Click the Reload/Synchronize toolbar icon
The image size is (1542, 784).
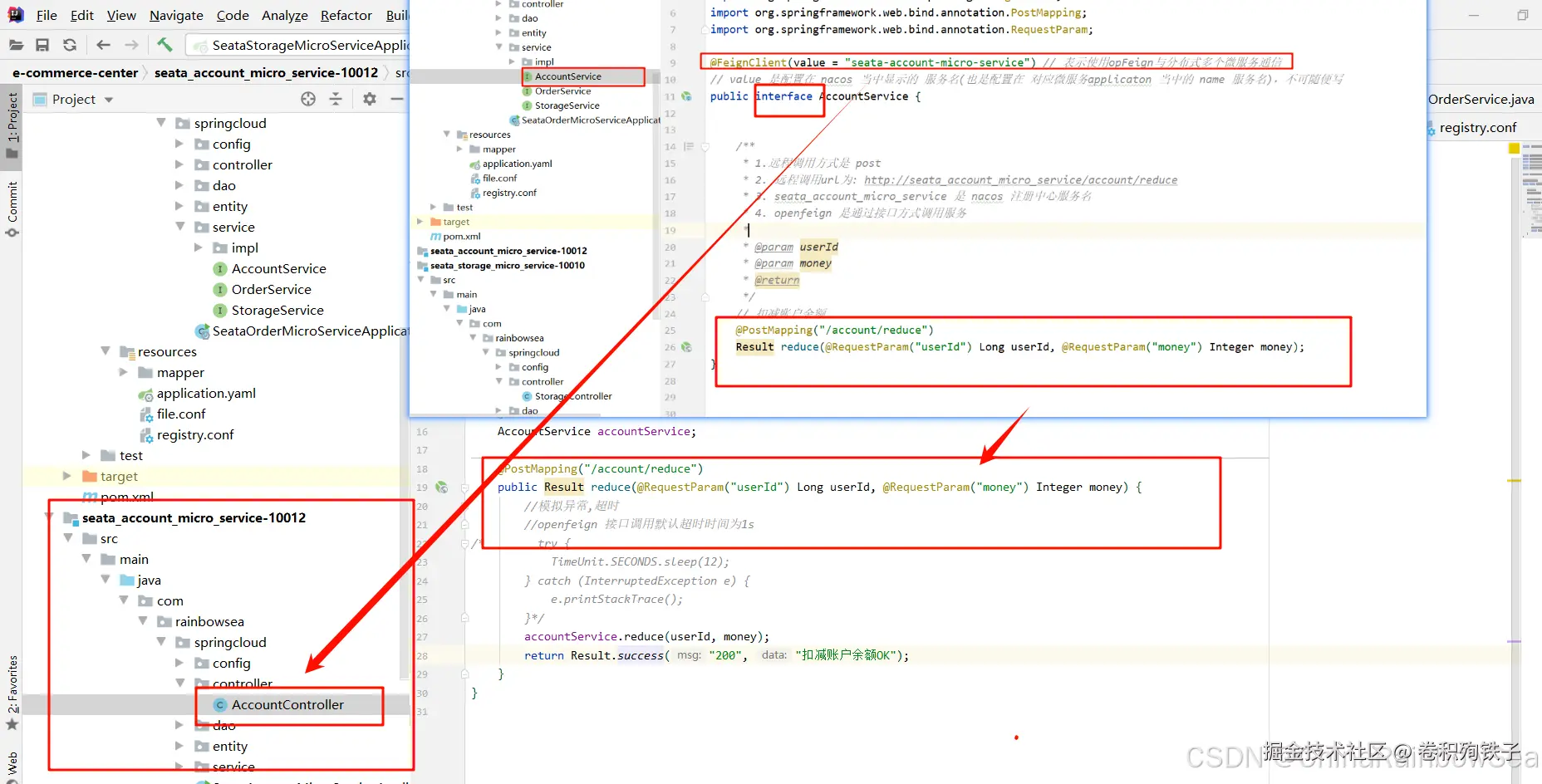(70, 45)
